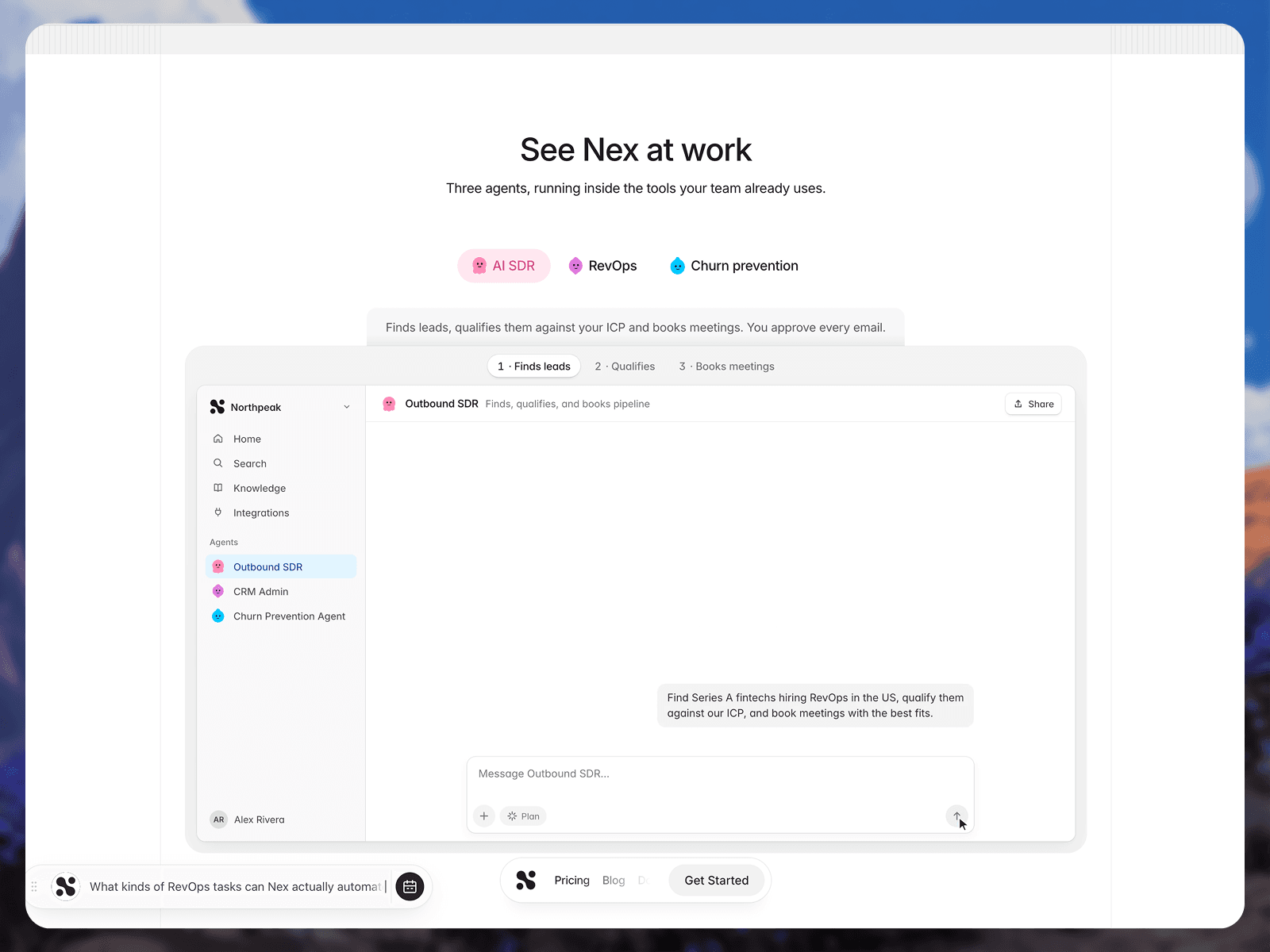
Task: Select step 1 Finds leads
Action: point(534,367)
